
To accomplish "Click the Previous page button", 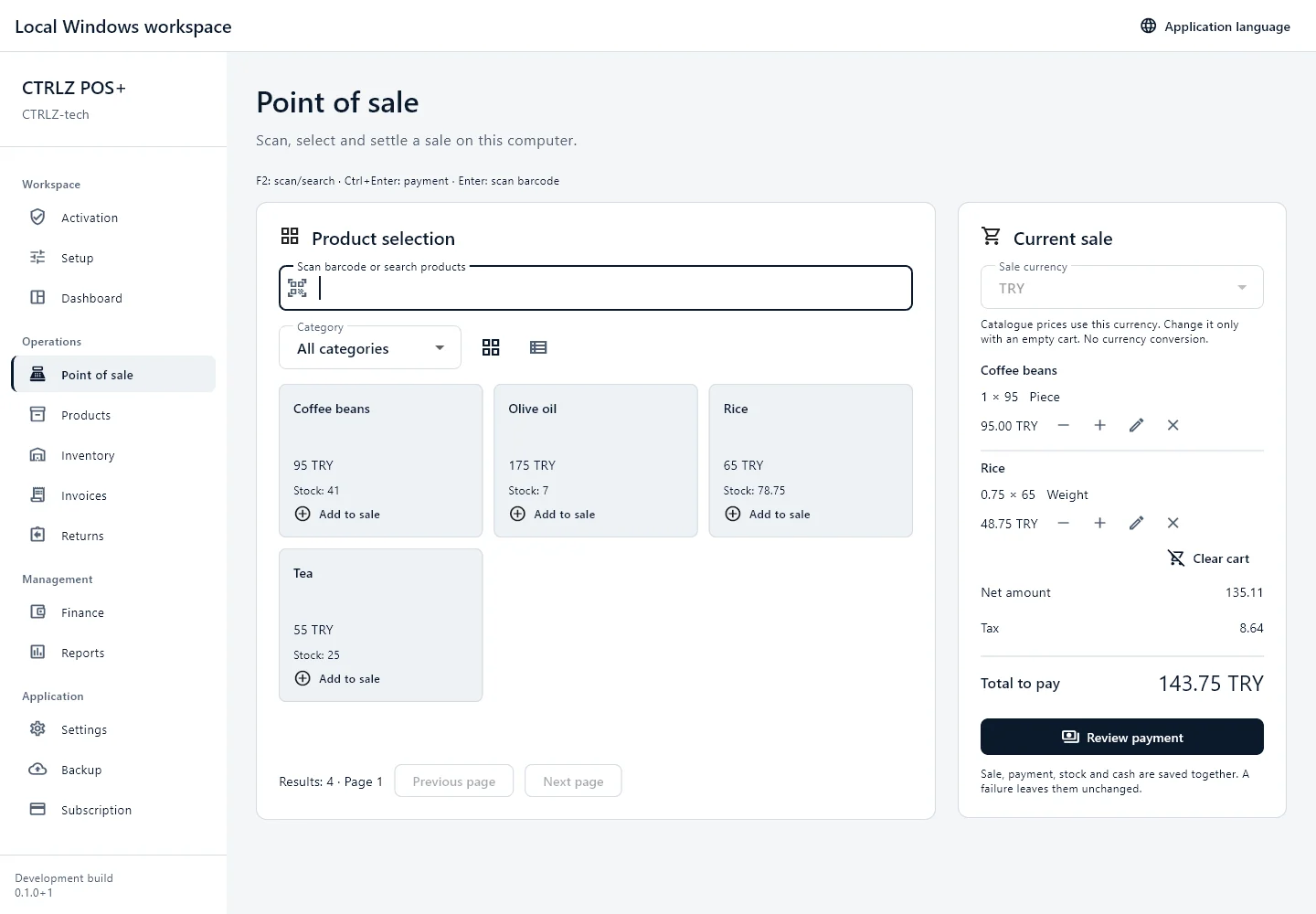I will (454, 781).
